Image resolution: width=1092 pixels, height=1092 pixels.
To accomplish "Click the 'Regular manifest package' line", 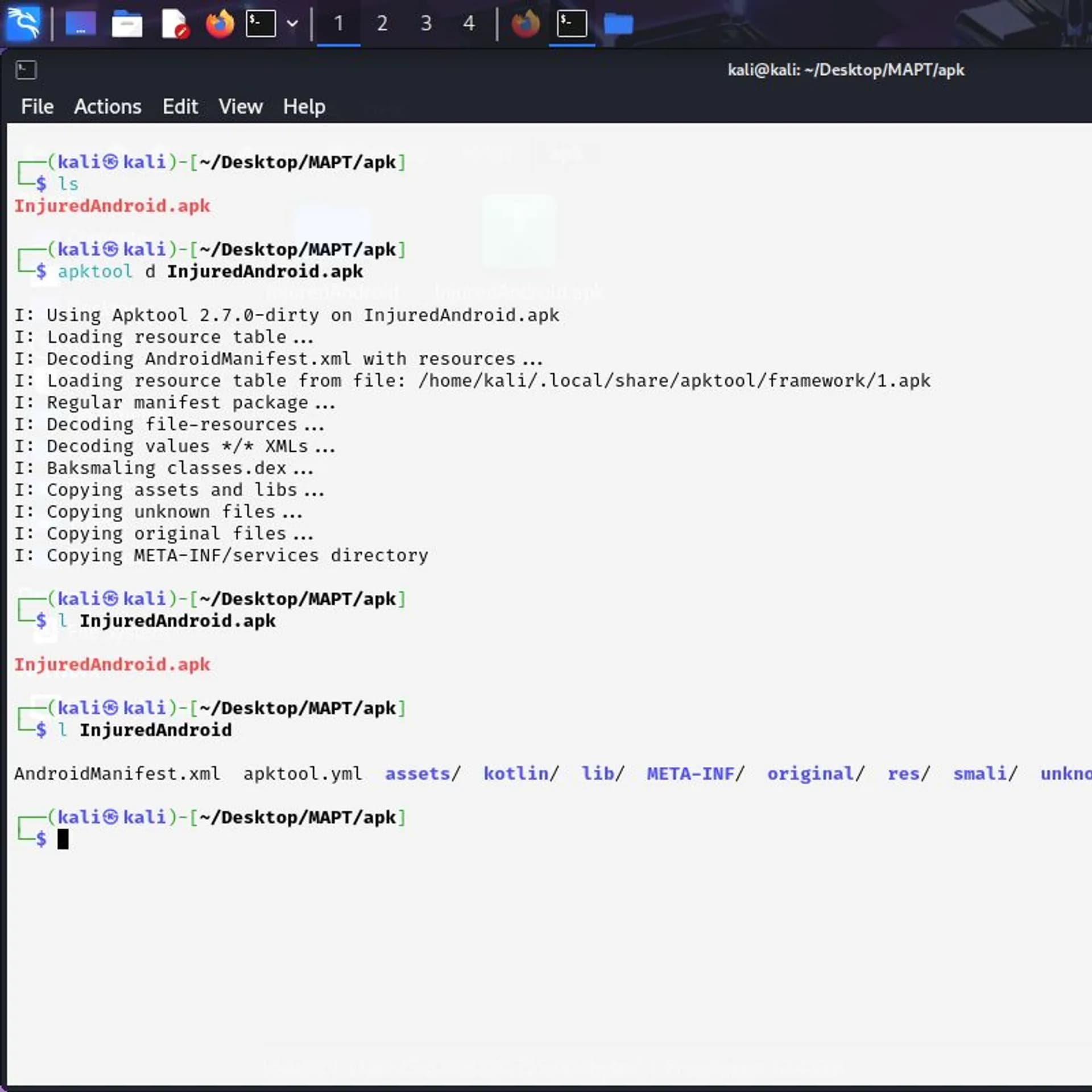I will 175,403.
